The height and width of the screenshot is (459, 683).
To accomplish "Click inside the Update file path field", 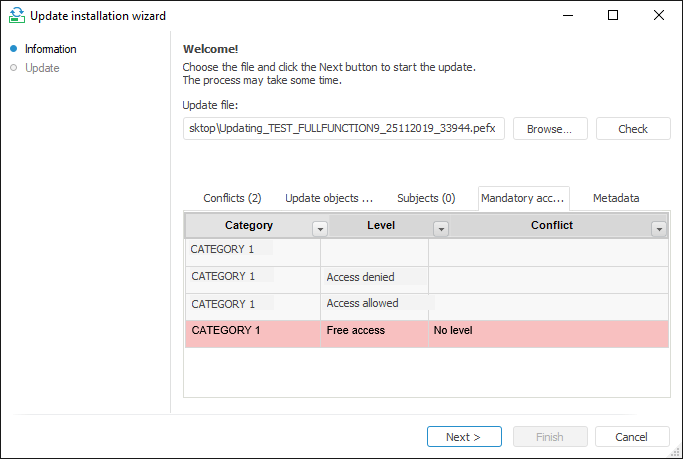I will click(345, 129).
